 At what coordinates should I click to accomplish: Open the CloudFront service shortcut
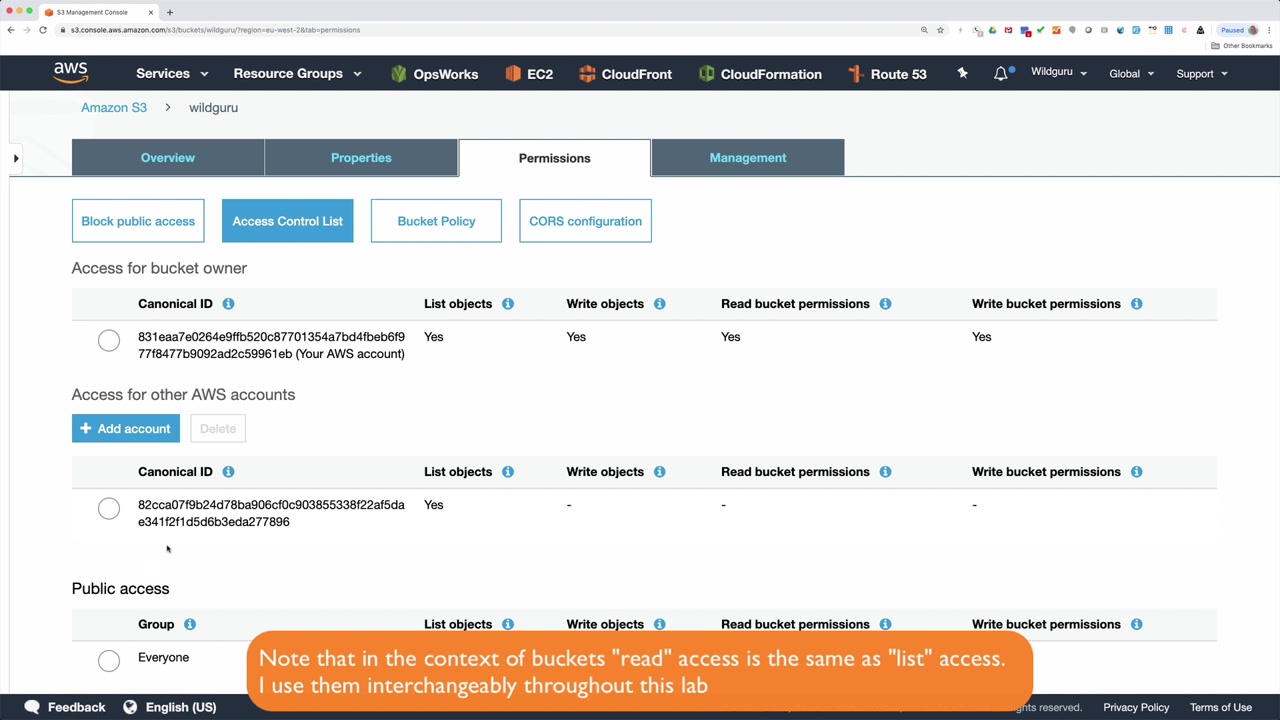click(625, 74)
